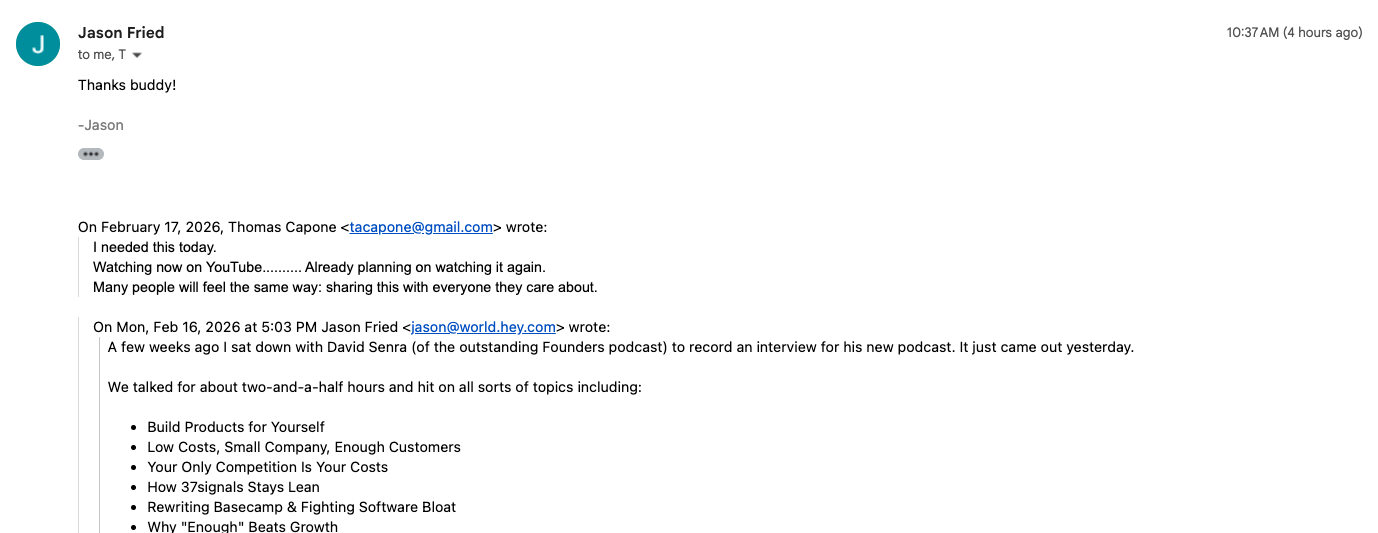The width and height of the screenshot is (1378, 533).
Task: Click the "Many people will feel the same way" line
Action: pos(345,287)
